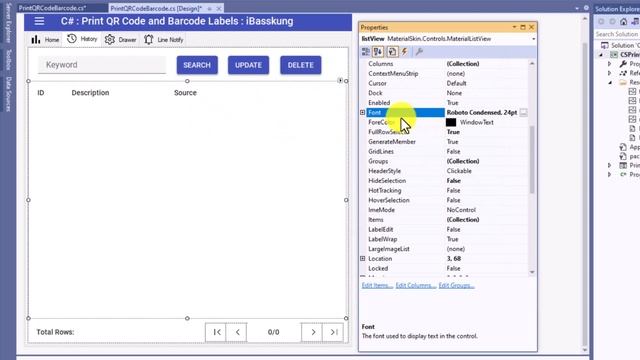Click Solution Explorer Home icon
Image resolution: width=640 pixels, height=360 pixels.
(x=623, y=22)
